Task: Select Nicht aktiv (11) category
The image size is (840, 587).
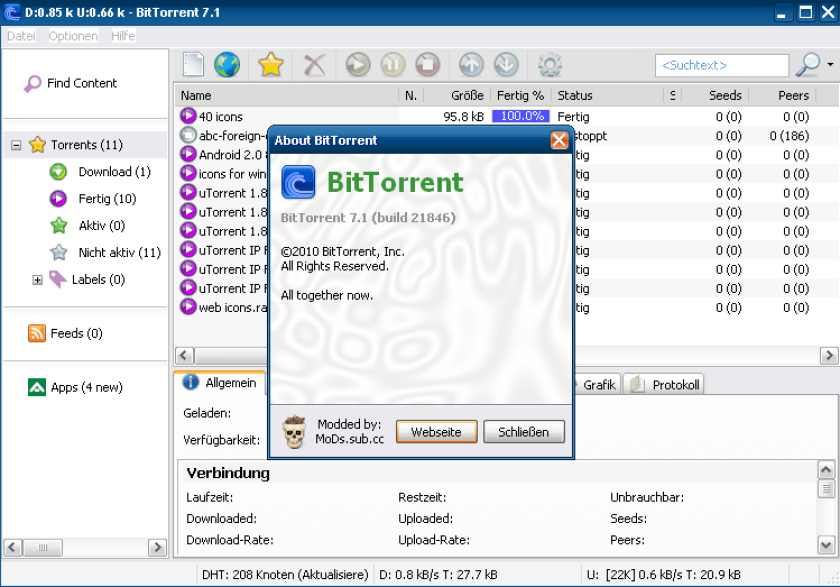Action: 106,252
